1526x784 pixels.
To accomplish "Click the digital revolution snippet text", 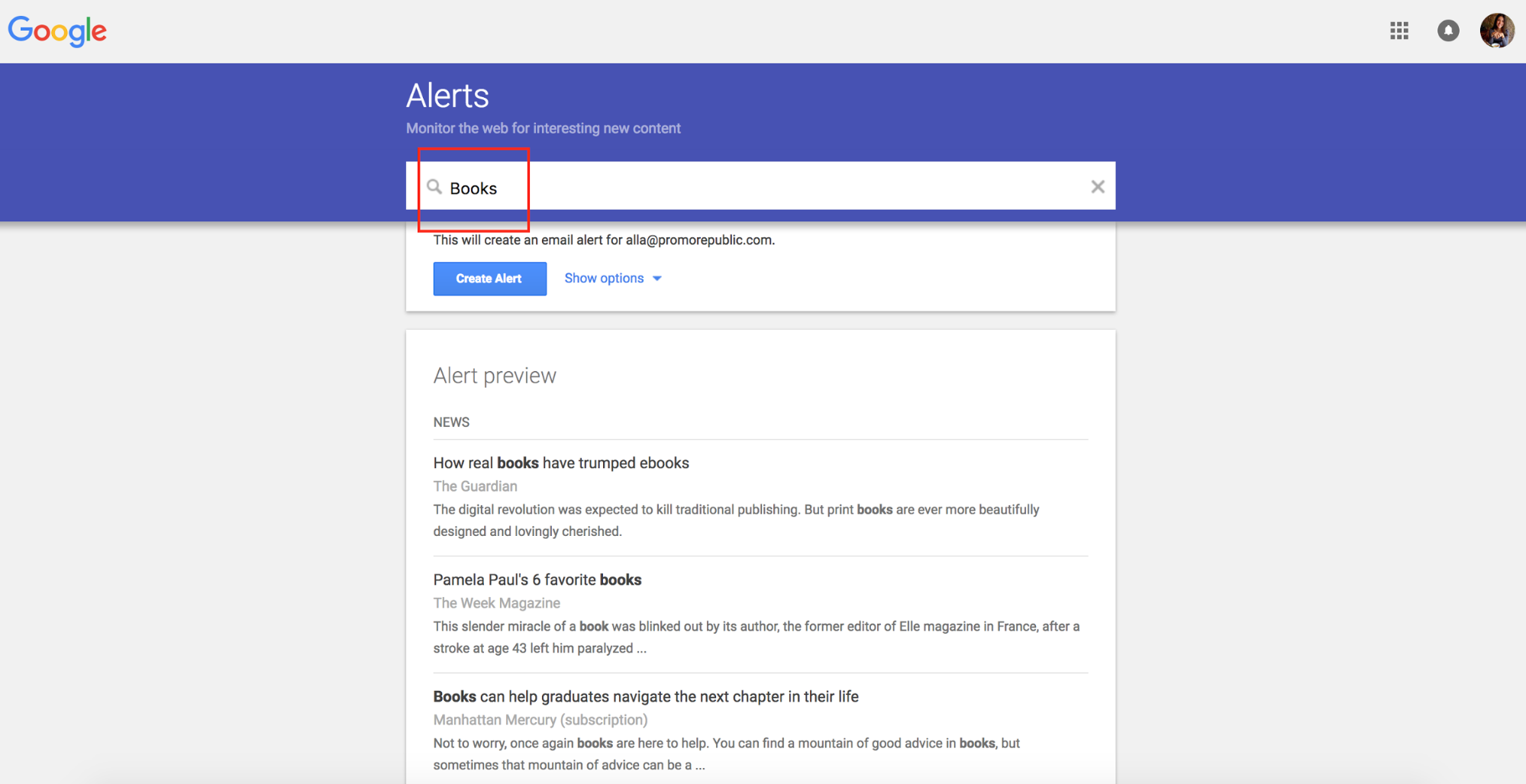I will tap(736, 520).
